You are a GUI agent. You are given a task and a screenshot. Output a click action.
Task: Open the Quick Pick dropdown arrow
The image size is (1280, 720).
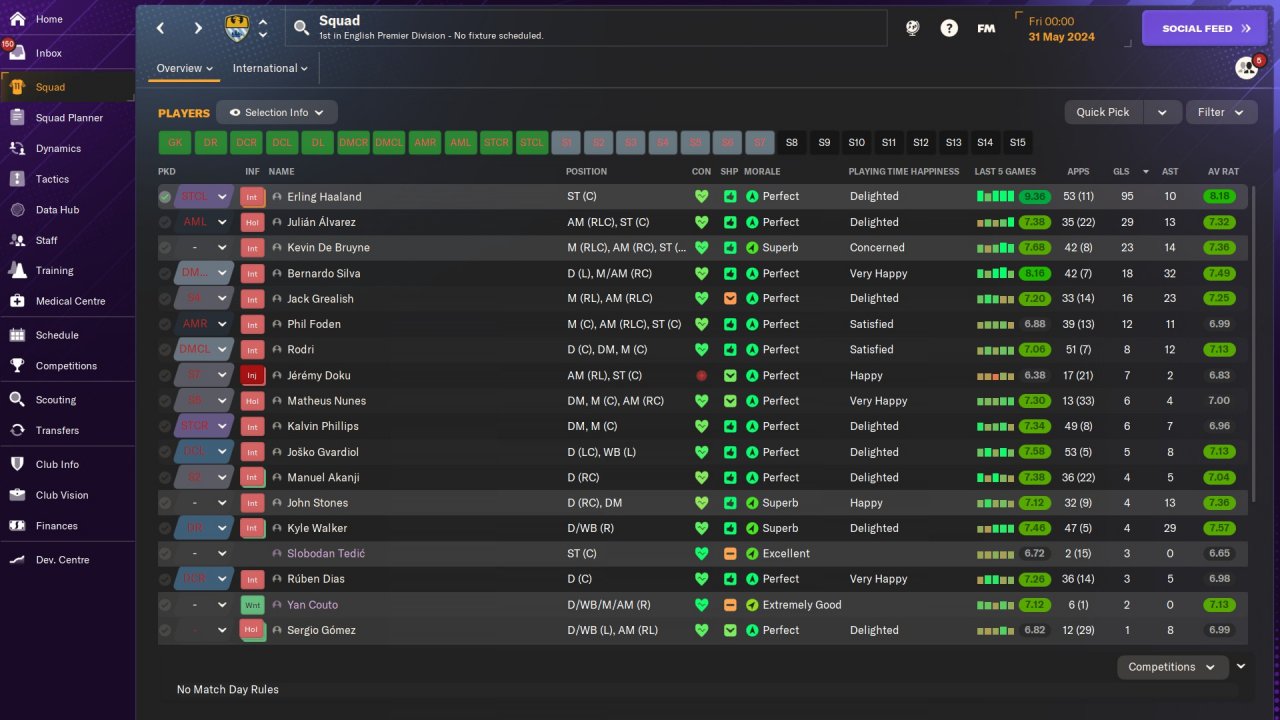pos(1162,113)
